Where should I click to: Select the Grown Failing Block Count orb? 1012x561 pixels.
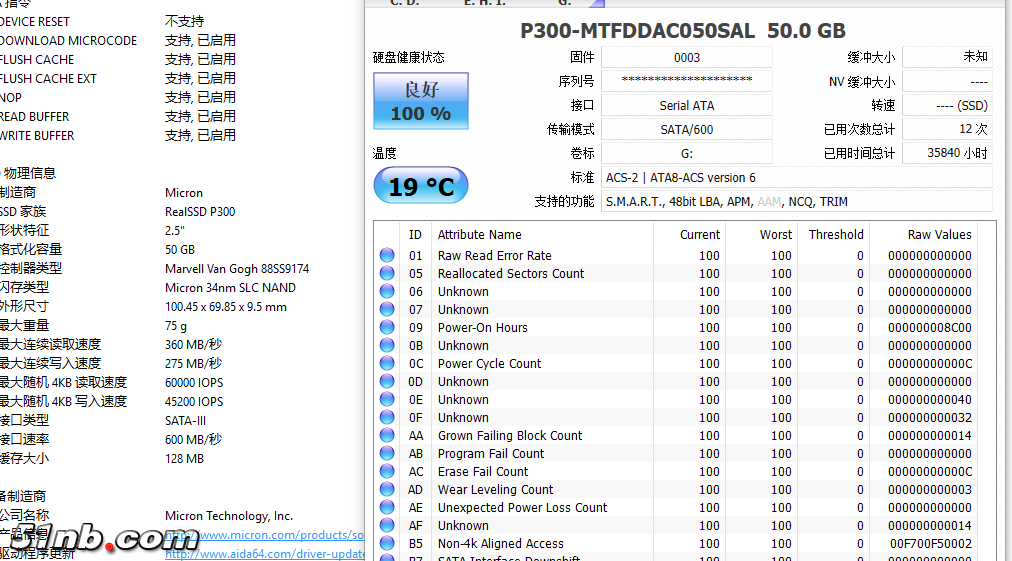tap(387, 436)
